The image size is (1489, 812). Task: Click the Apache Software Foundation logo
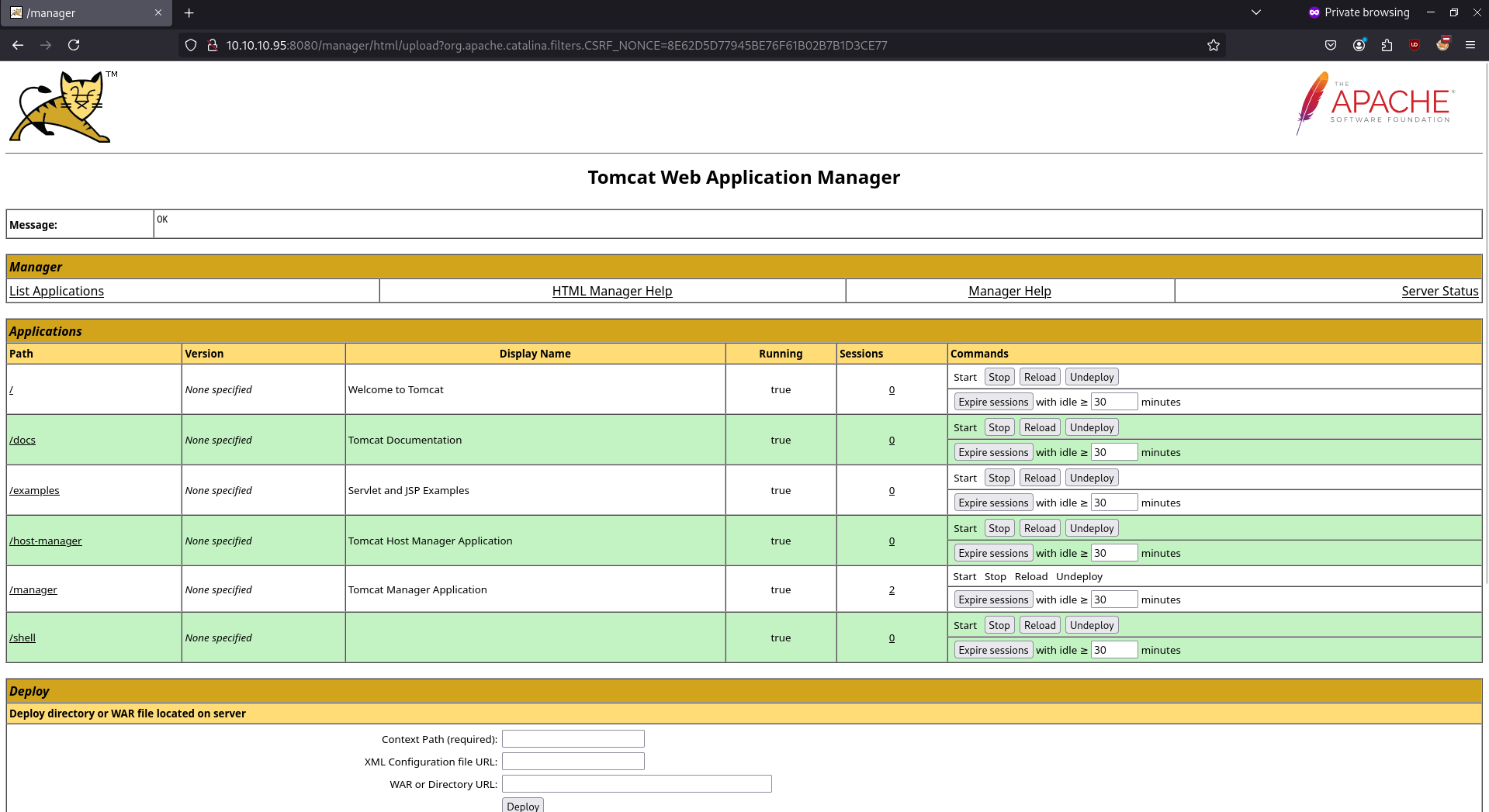1376,103
